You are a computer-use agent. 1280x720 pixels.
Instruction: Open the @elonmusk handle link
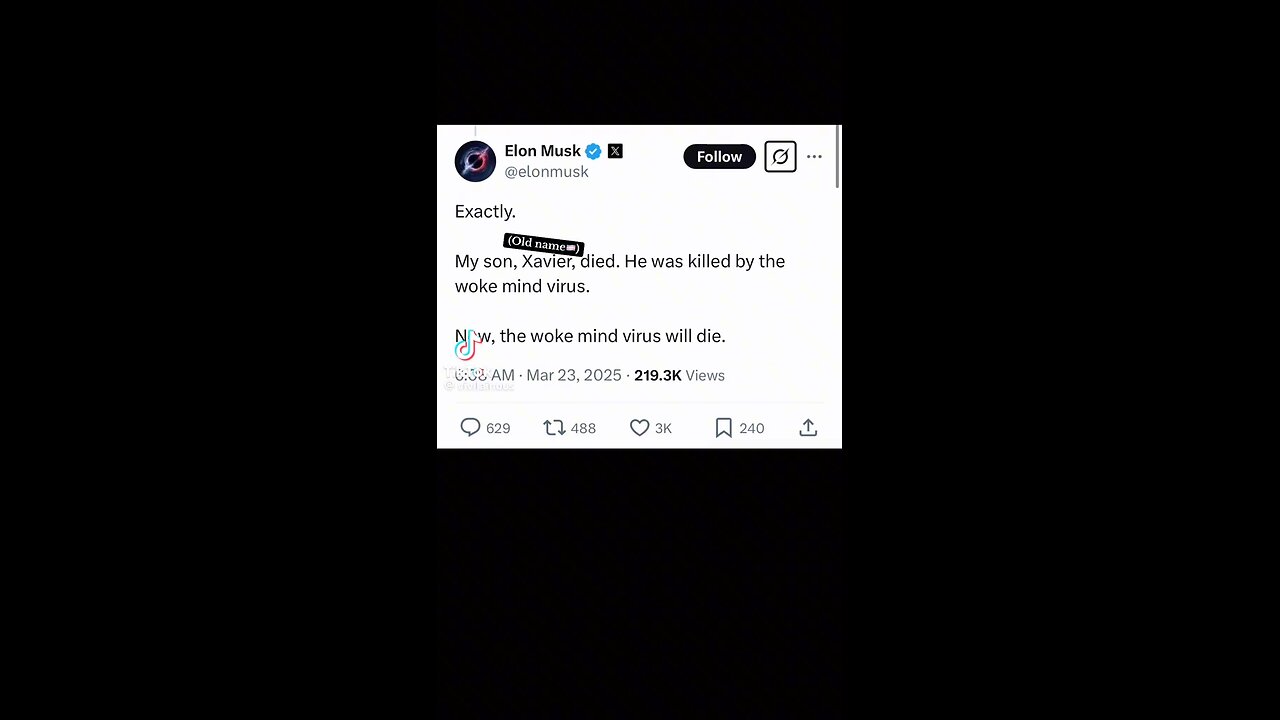click(546, 172)
